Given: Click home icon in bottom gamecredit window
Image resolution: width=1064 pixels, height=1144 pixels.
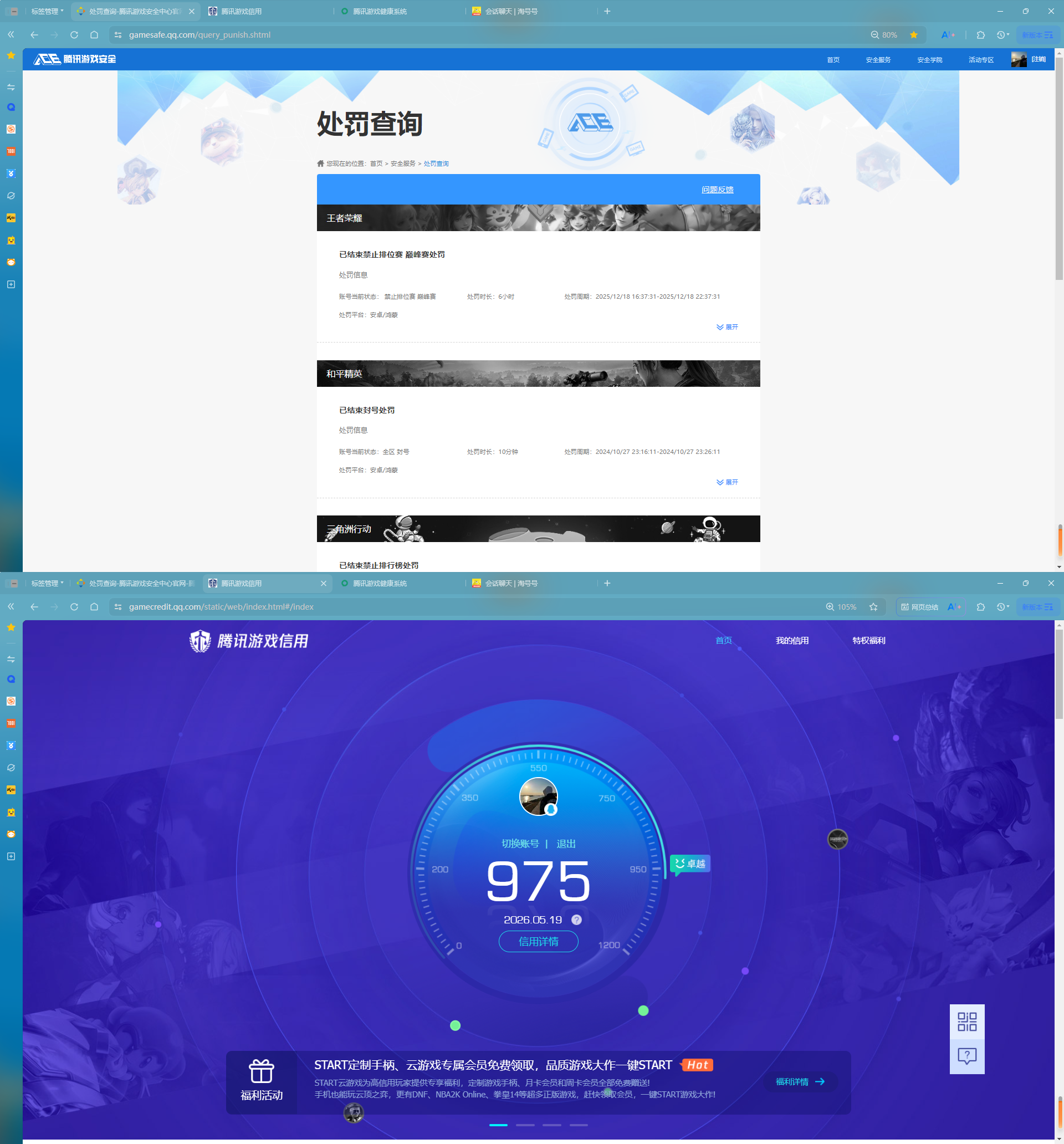Looking at the screenshot, I should (x=94, y=606).
